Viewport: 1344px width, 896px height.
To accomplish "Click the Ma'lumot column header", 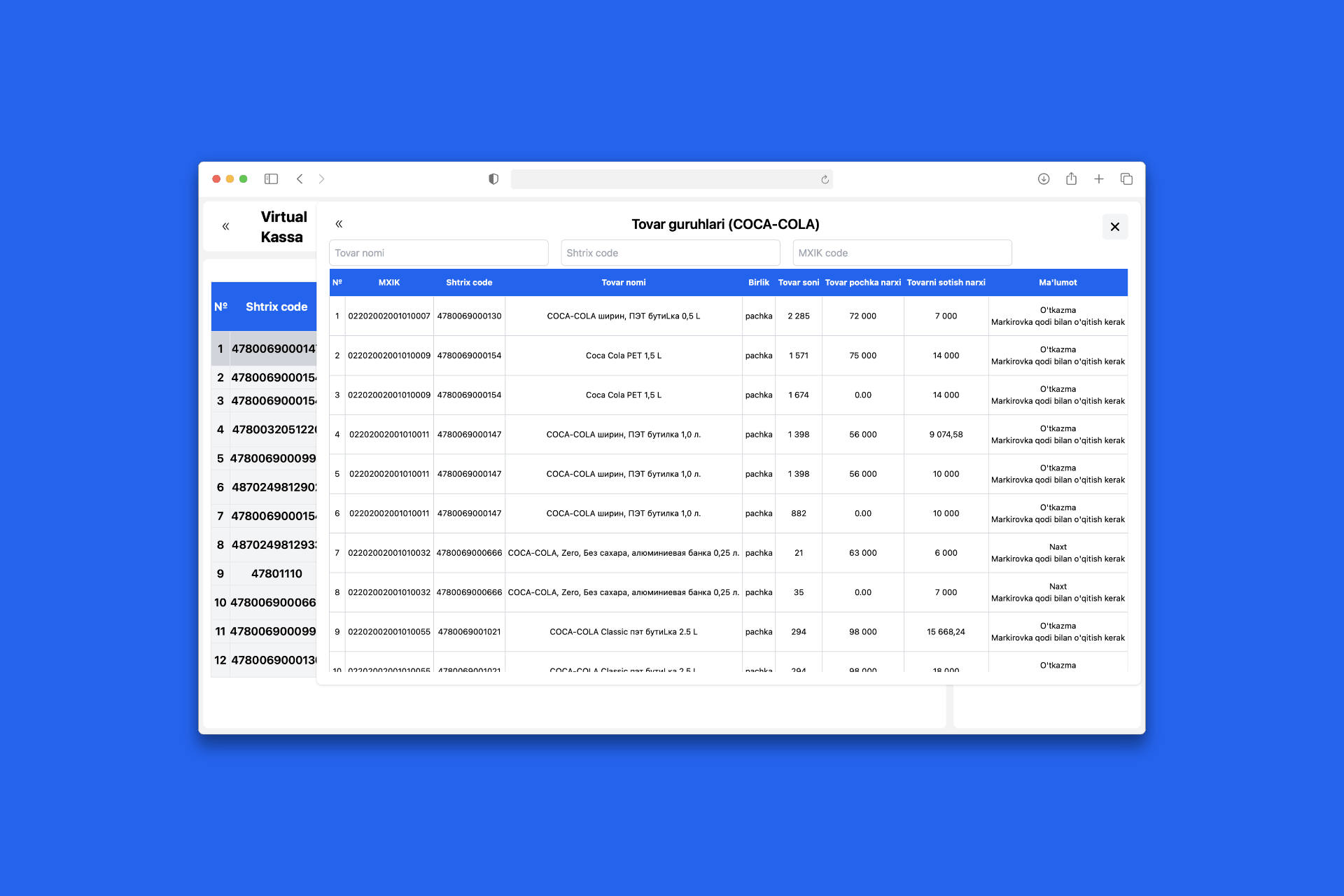I will tap(1058, 283).
